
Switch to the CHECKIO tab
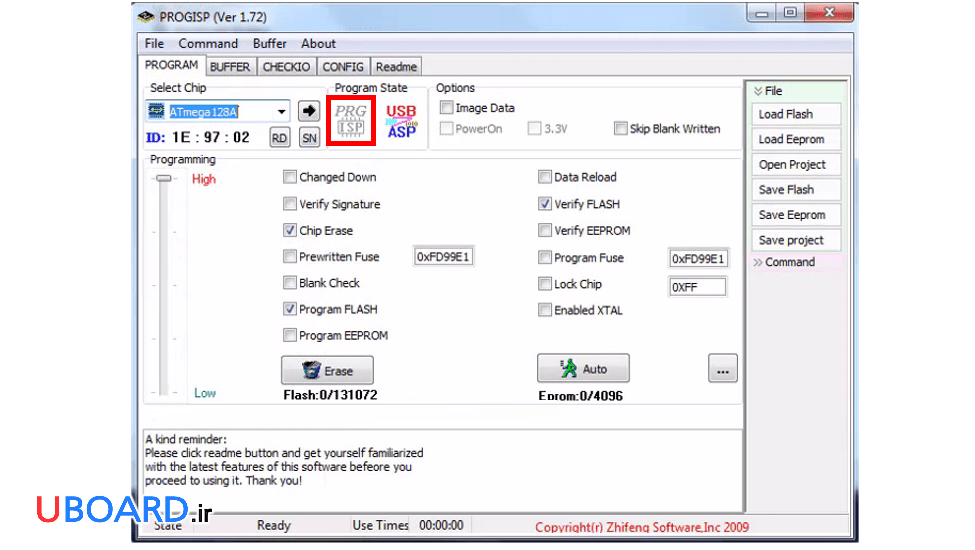click(286, 66)
